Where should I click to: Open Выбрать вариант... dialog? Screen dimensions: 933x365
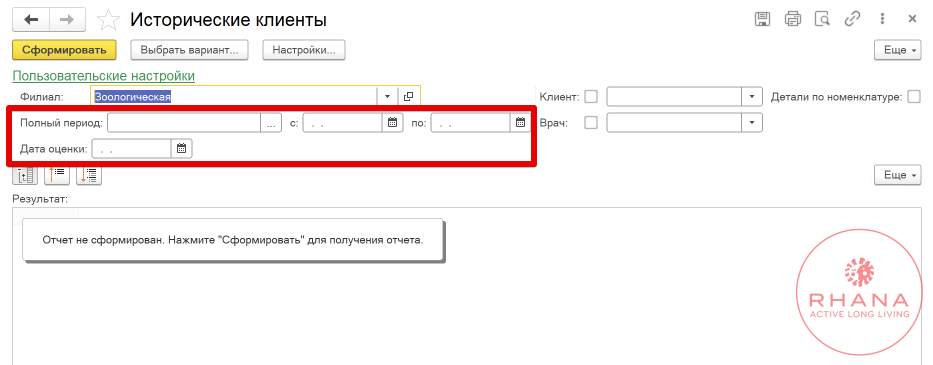(189, 50)
